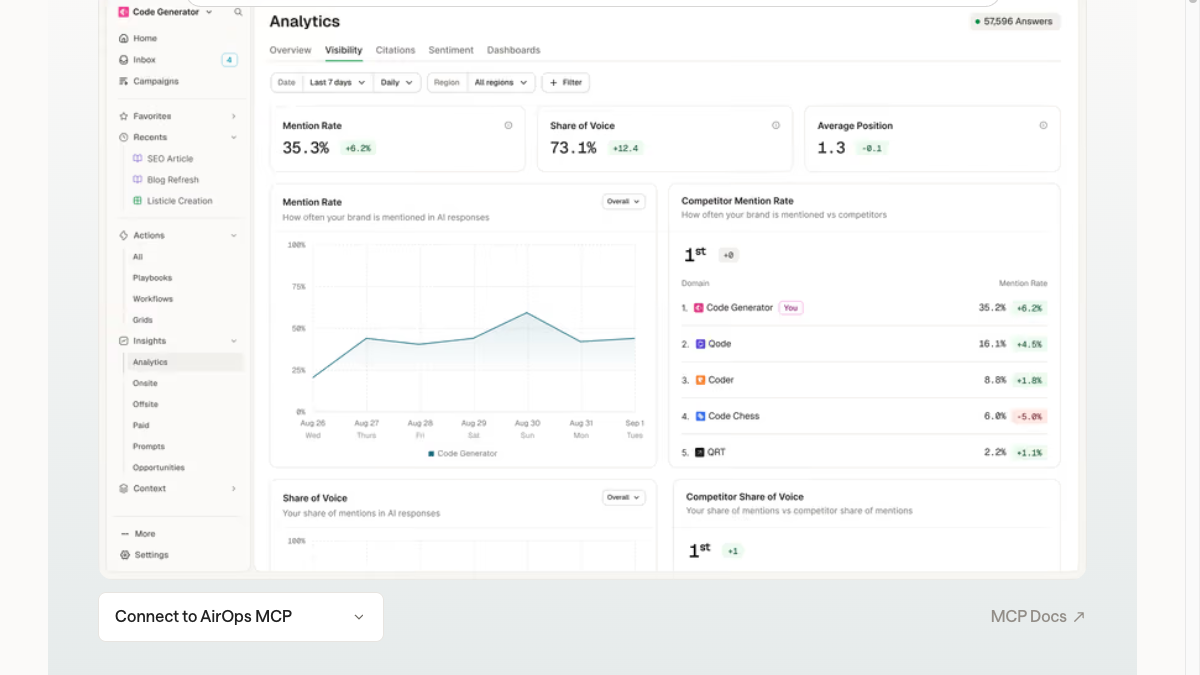Open Grids in the sidebar
This screenshot has width=1200, height=675.
tap(143, 320)
